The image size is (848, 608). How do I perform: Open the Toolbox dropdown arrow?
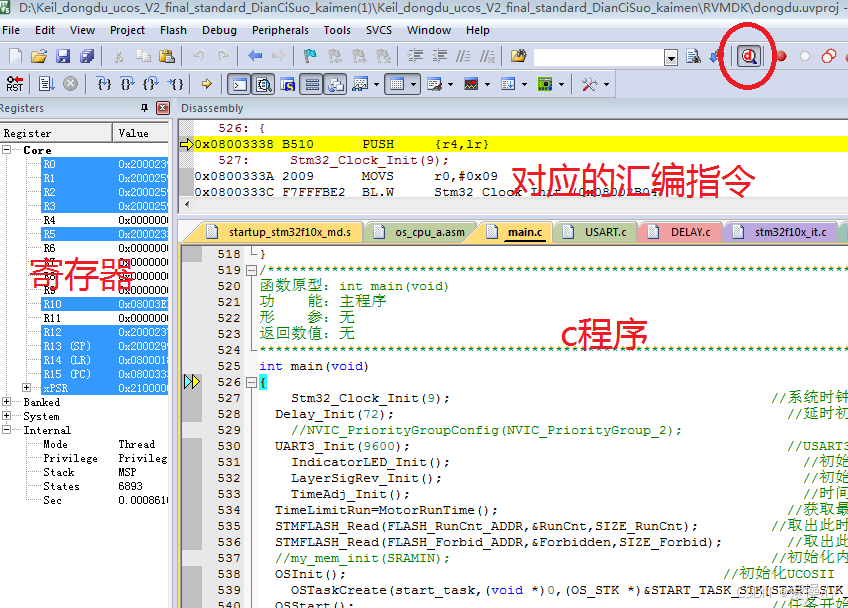coord(606,84)
